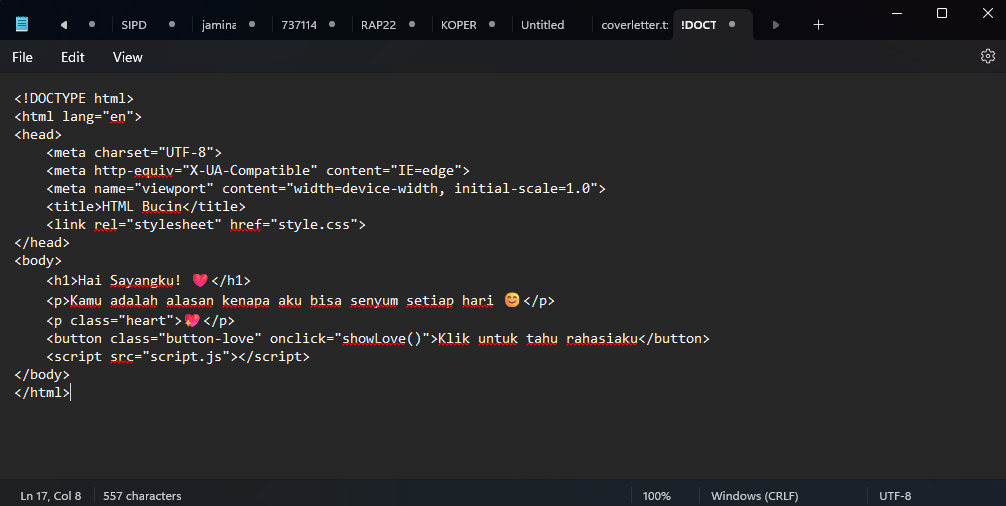
Task: Click unsaved dot on the SIPD tab
Action: click(x=172, y=24)
